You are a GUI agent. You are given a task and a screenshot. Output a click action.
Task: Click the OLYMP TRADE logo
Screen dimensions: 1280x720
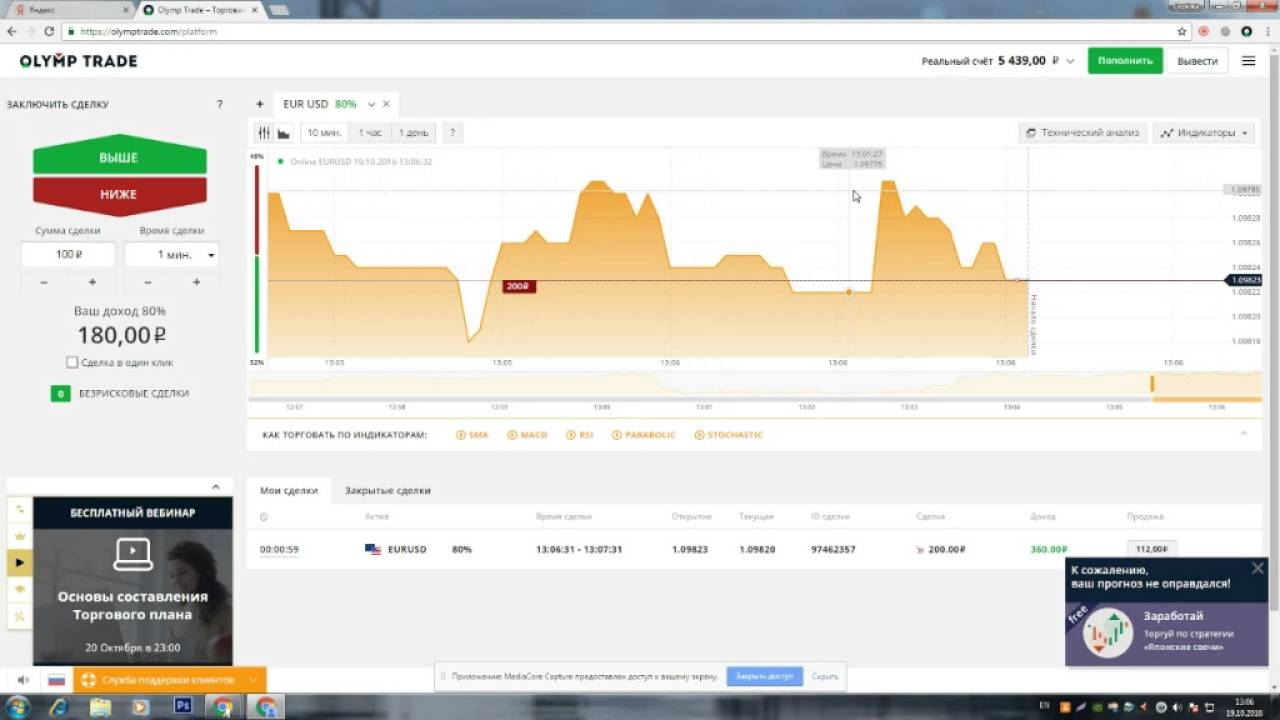pos(78,61)
